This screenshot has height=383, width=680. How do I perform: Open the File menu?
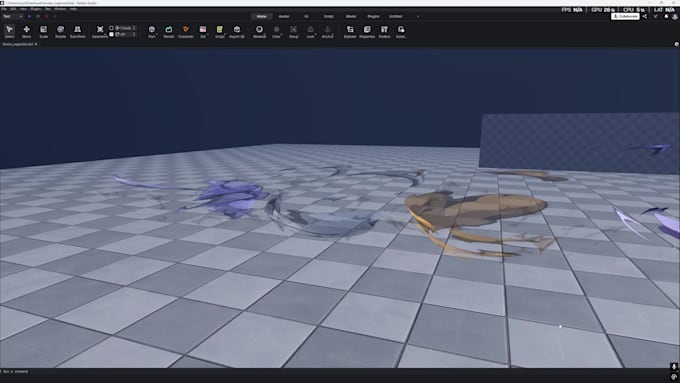[4, 9]
